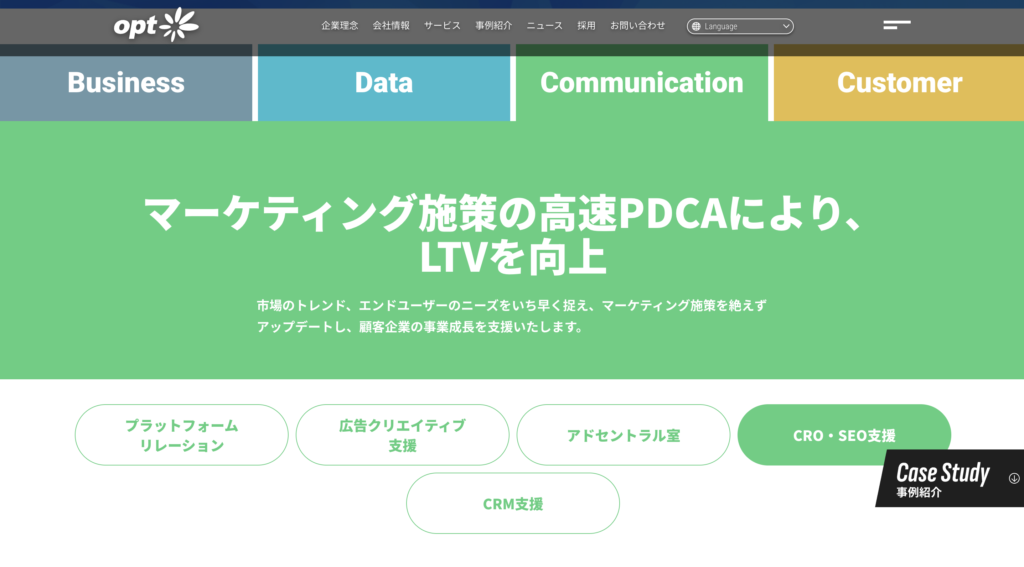The image size is (1024, 567).
Task: Switch to the Data tab
Action: click(384, 83)
